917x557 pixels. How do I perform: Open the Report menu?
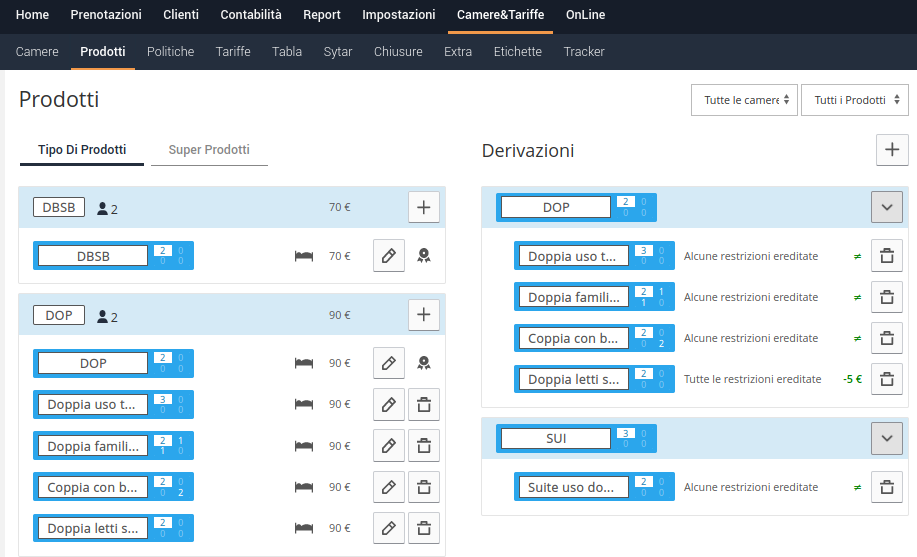coord(322,15)
